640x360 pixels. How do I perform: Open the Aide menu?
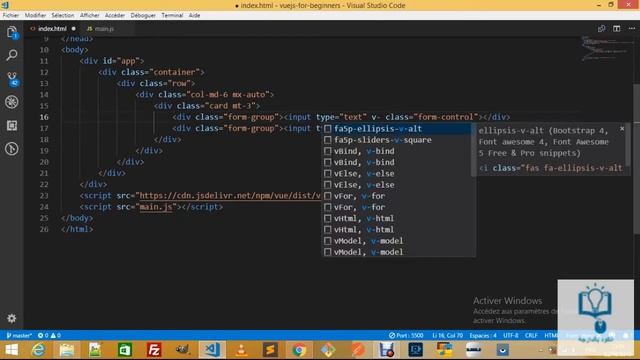pyautogui.click(x=194, y=15)
